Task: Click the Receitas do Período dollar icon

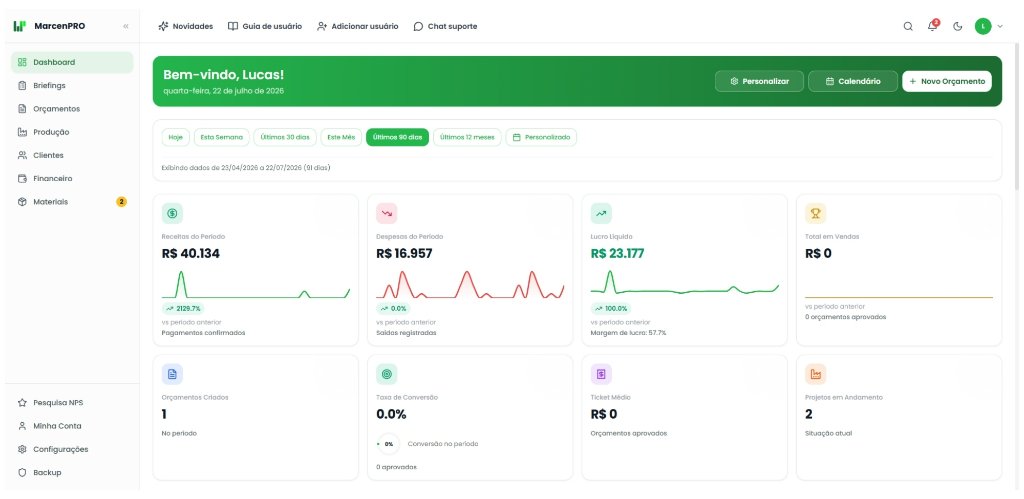Action: tap(172, 213)
